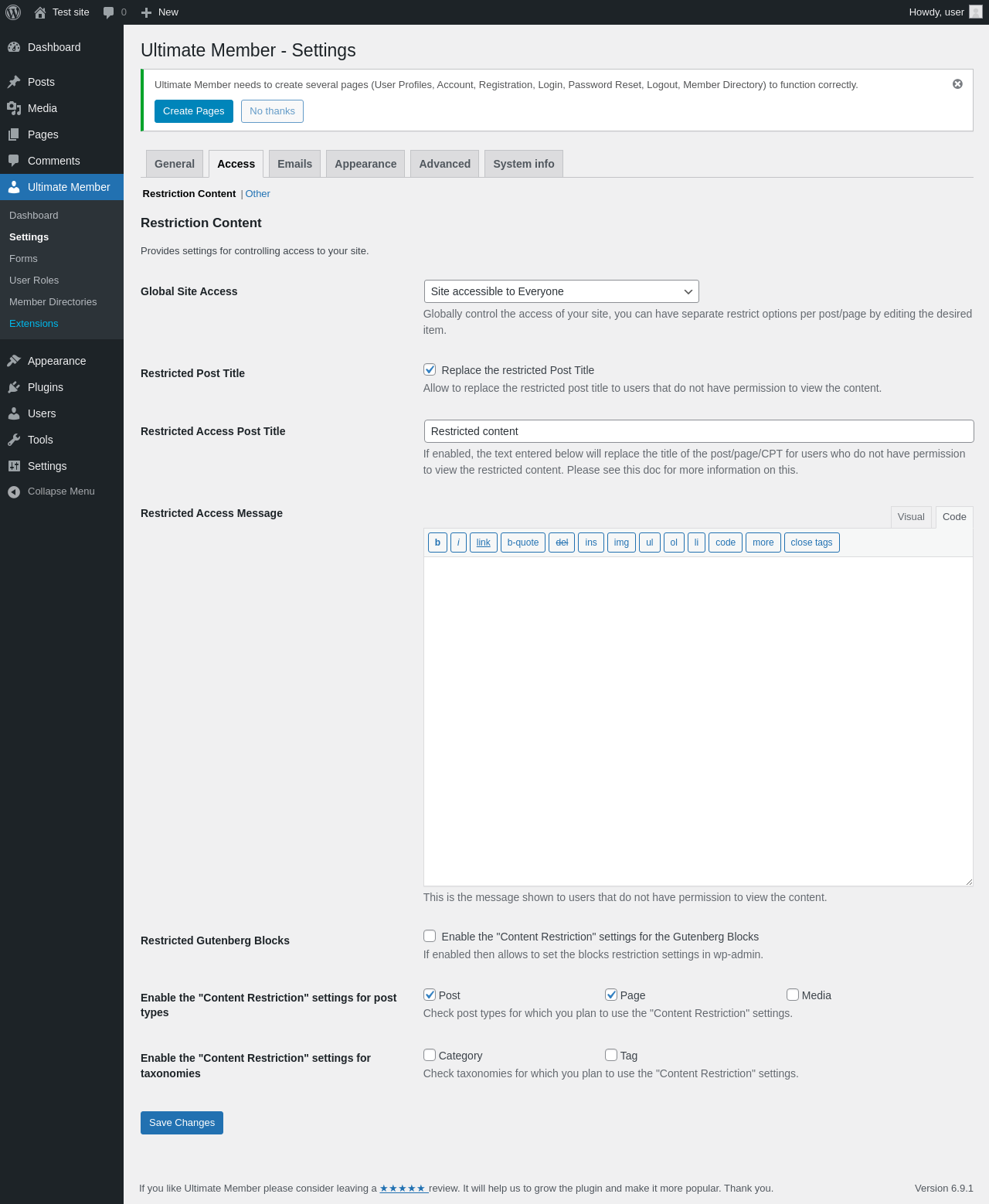Check the Category taxonomy checkbox
The width and height of the screenshot is (989, 1204).
pos(430,1056)
